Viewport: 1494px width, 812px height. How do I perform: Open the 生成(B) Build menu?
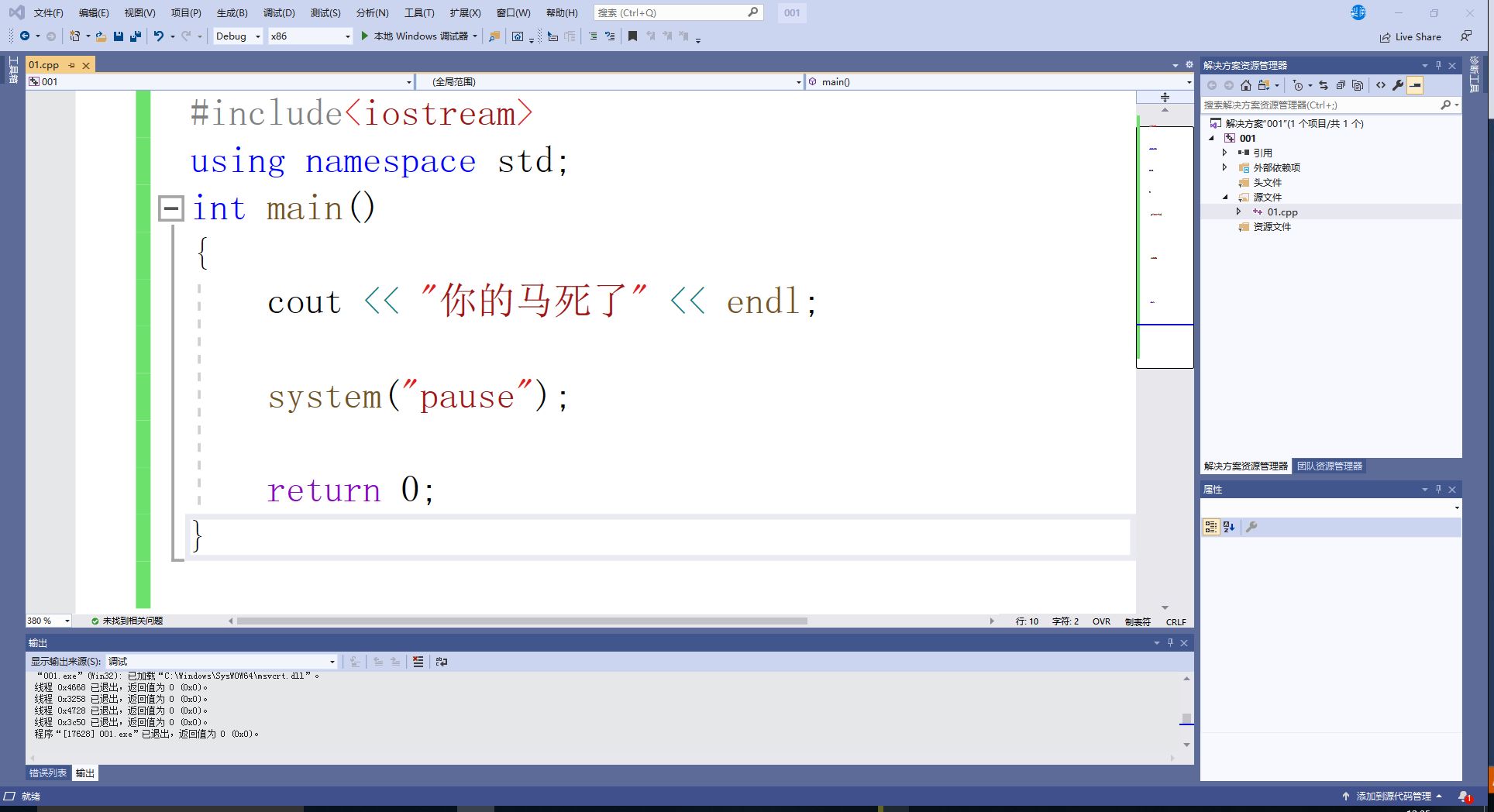pos(232,13)
